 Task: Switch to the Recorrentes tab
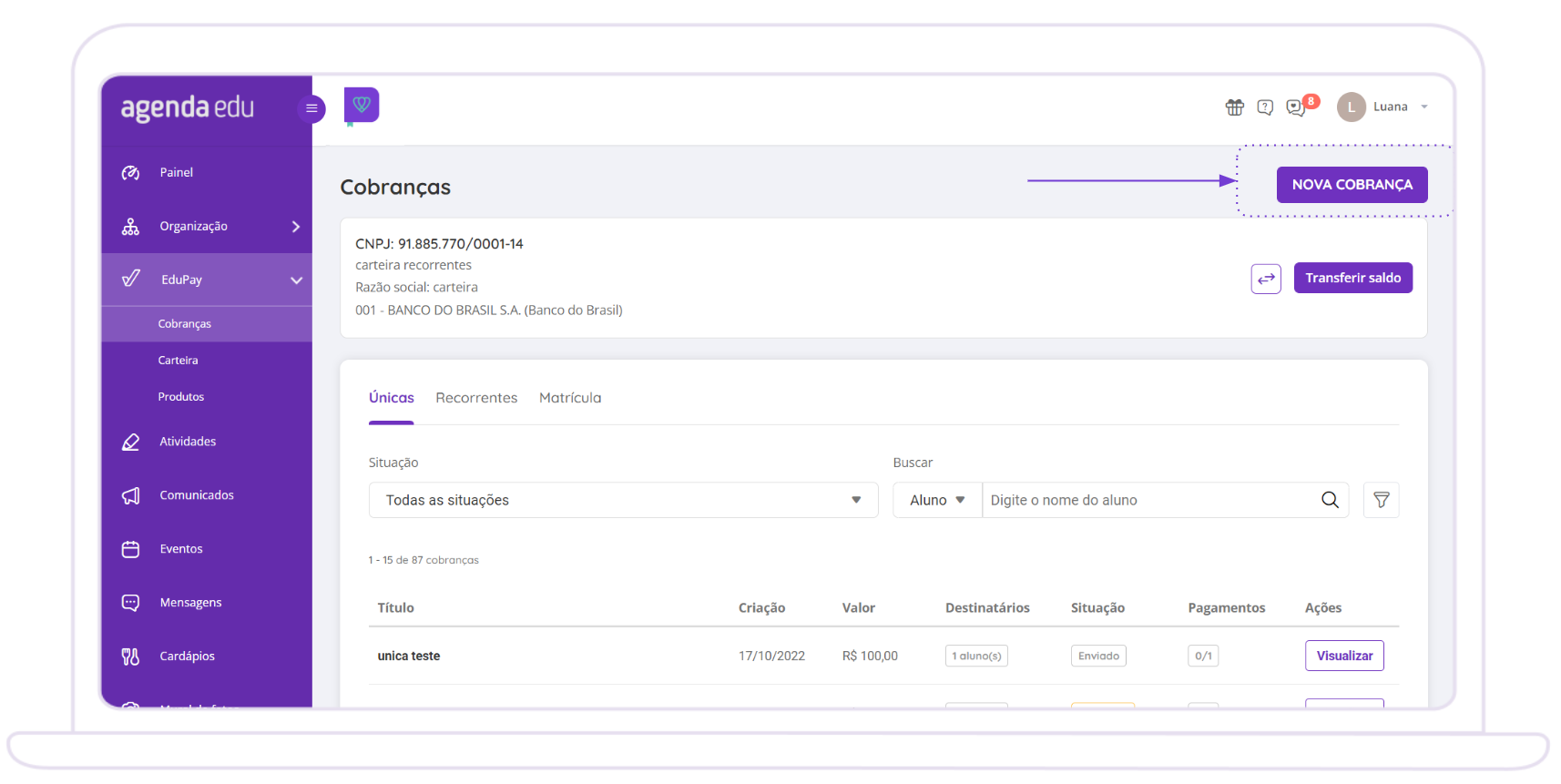[476, 398]
